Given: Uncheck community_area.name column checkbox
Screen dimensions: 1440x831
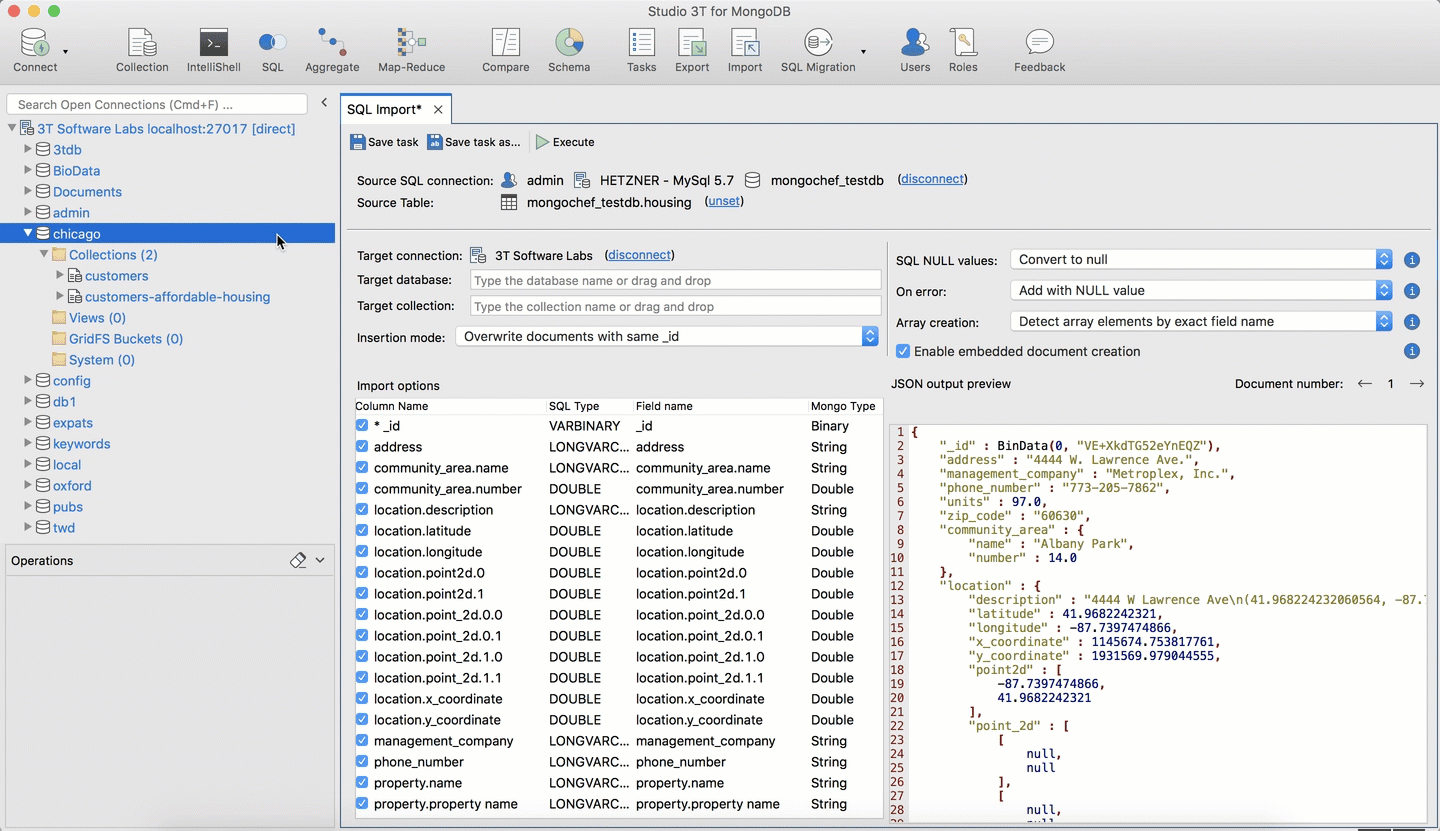Looking at the screenshot, I should tap(362, 467).
